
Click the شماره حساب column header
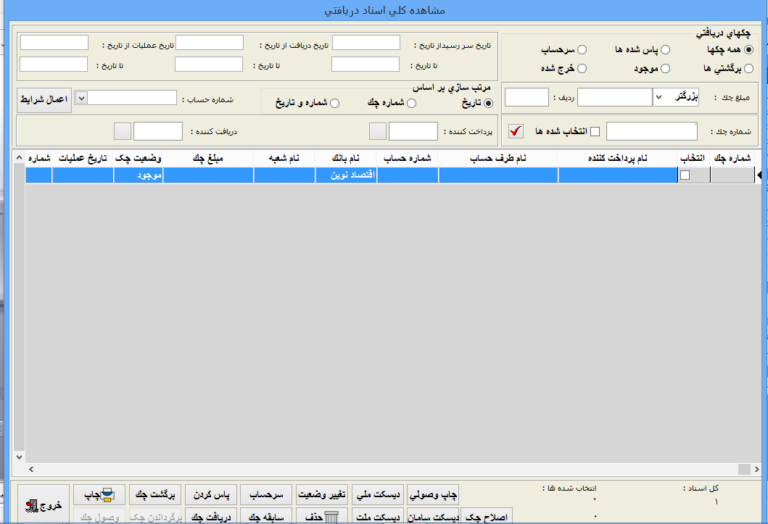pyautogui.click(x=408, y=158)
